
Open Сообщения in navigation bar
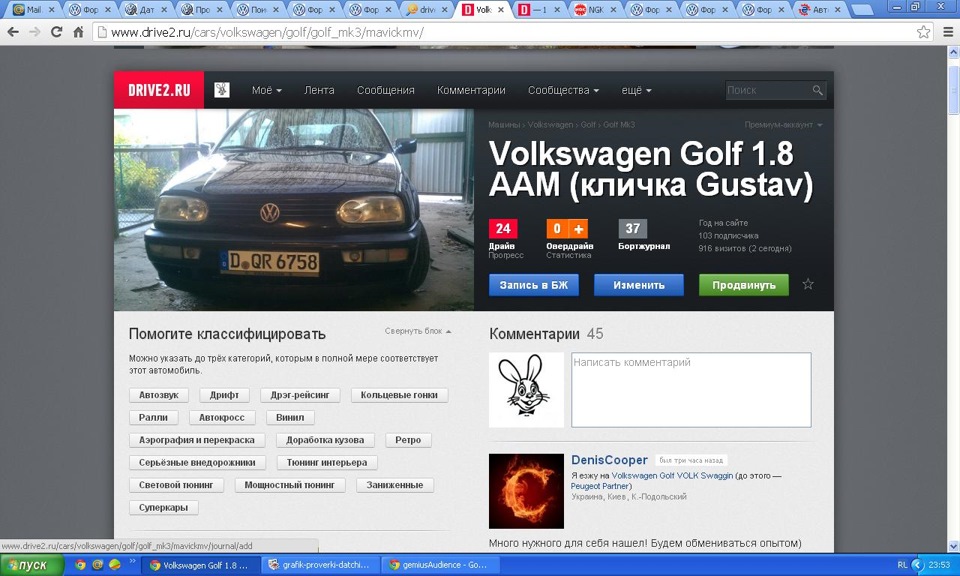click(x=386, y=90)
